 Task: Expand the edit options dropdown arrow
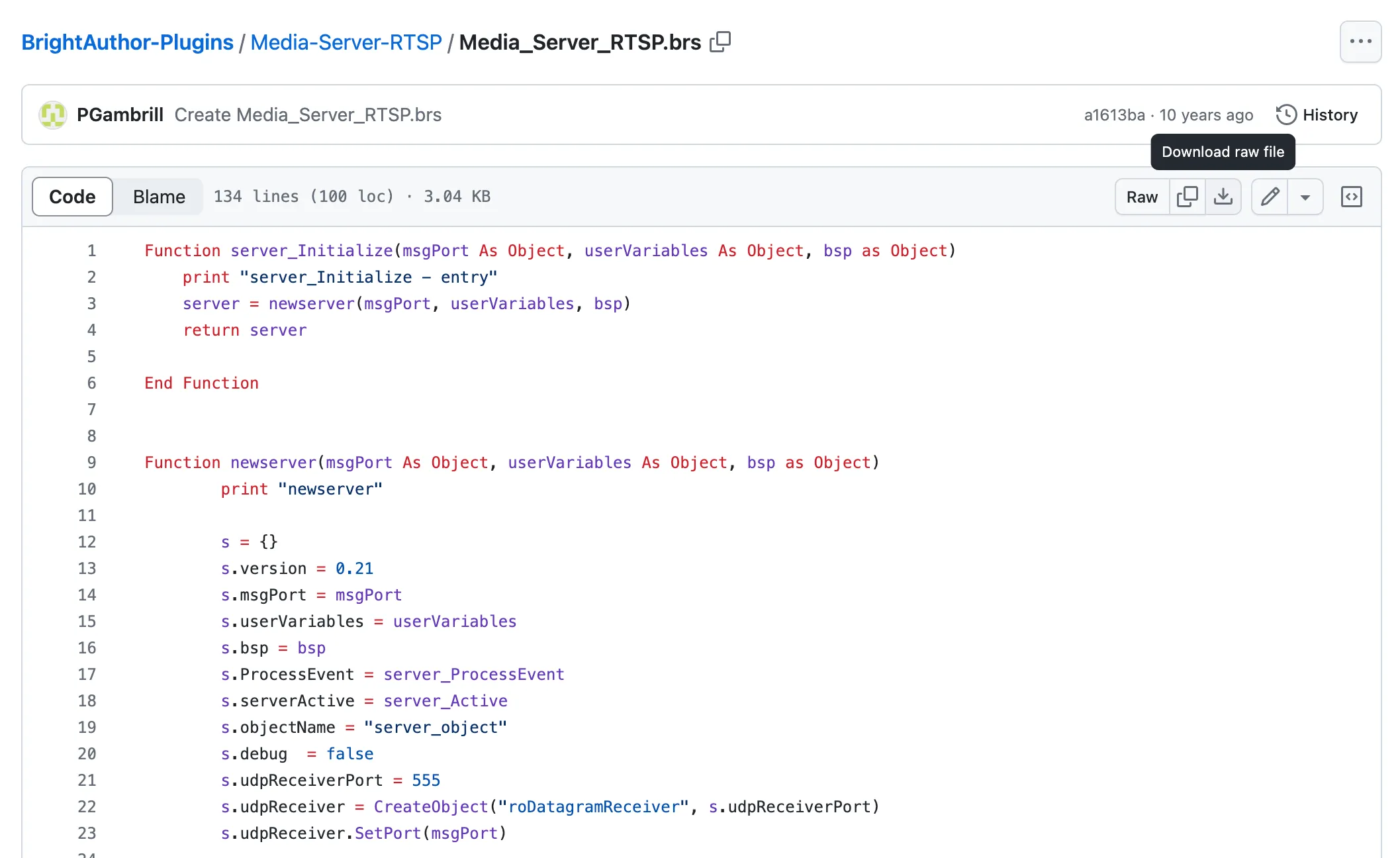1305,197
